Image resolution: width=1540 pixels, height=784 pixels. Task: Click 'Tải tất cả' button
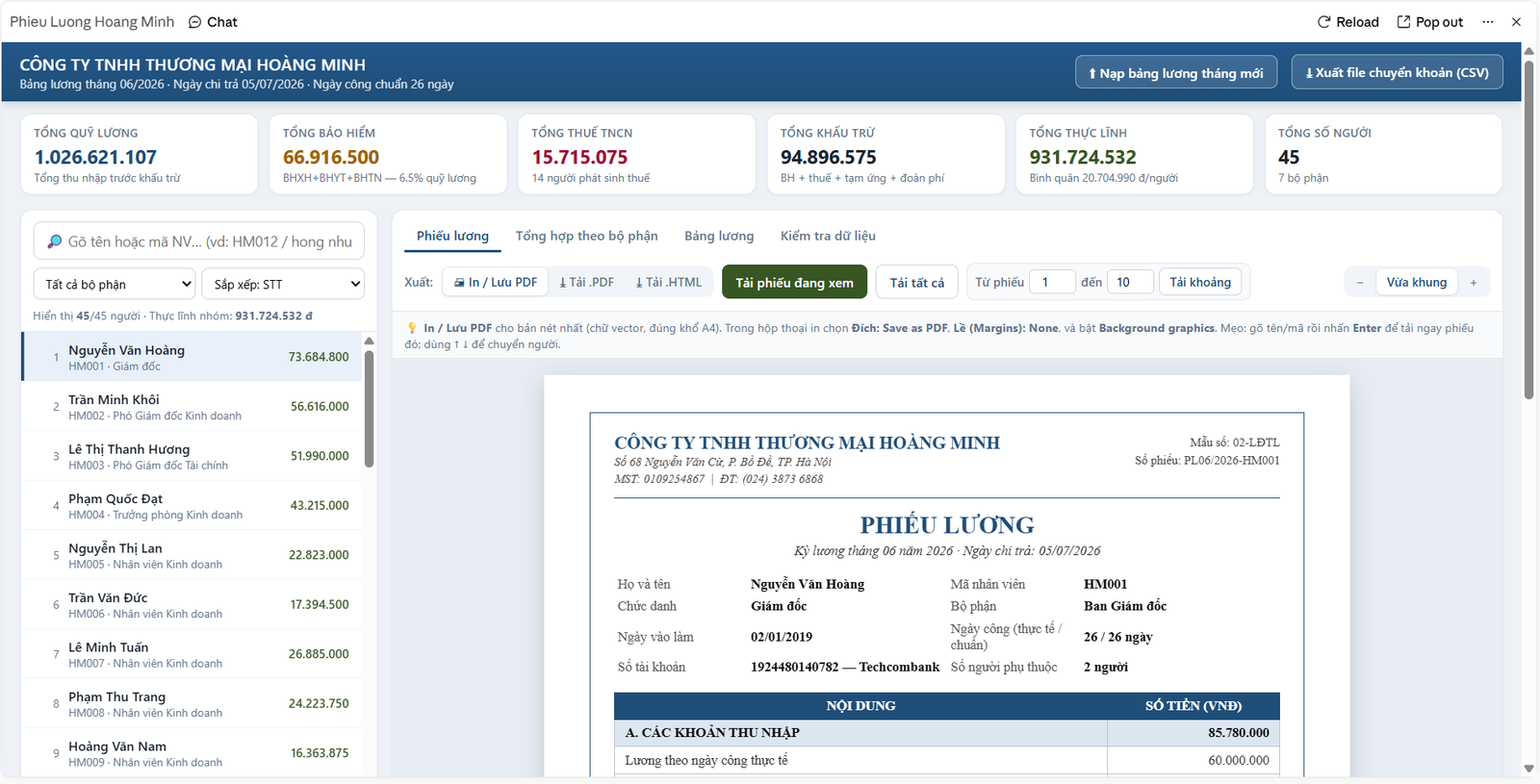click(916, 282)
